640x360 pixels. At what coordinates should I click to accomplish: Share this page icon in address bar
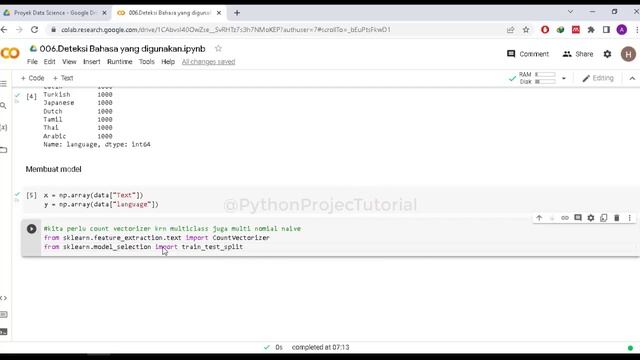pyautogui.click(x=510, y=29)
